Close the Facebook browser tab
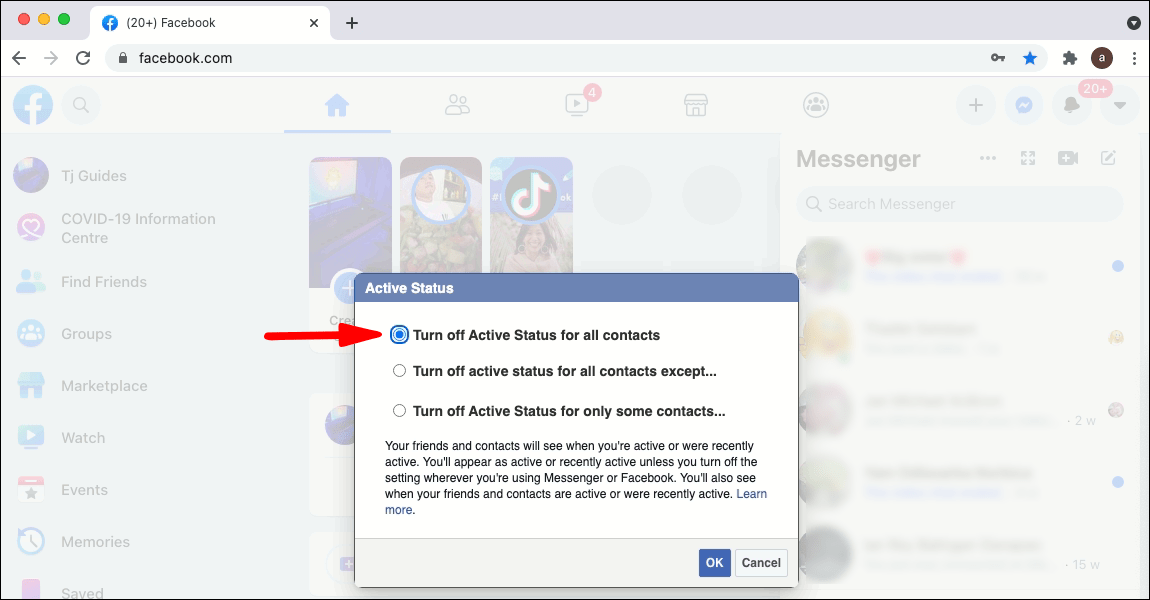This screenshot has width=1150, height=600. pyautogui.click(x=314, y=23)
